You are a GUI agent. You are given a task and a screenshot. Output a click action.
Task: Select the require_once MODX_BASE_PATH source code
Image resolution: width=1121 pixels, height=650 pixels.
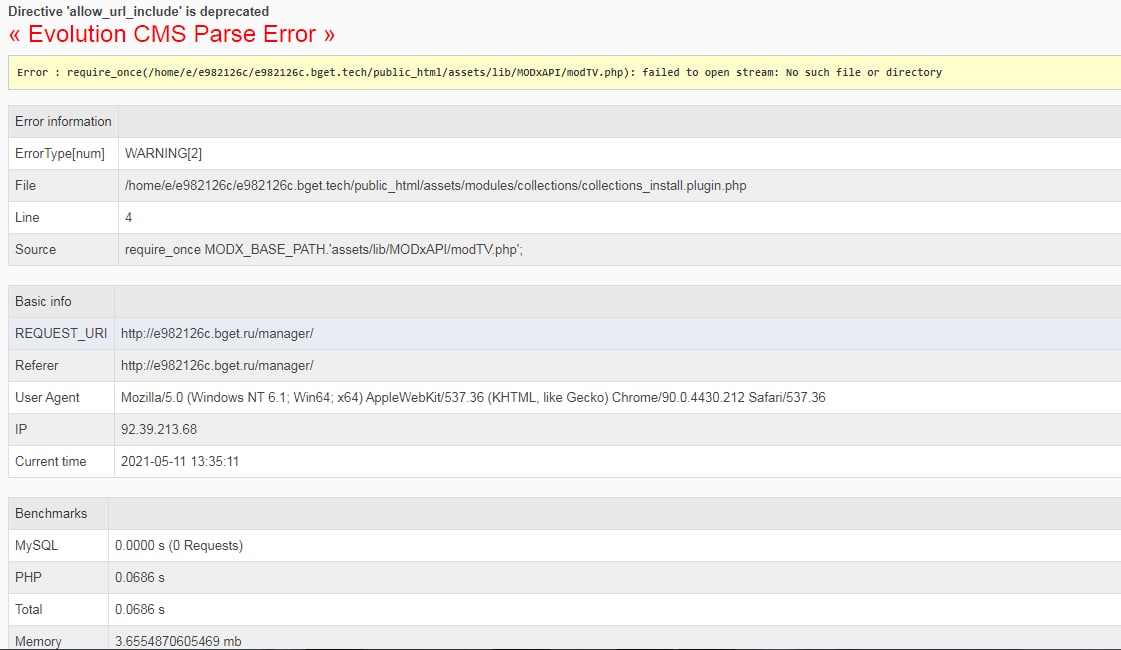(x=324, y=250)
